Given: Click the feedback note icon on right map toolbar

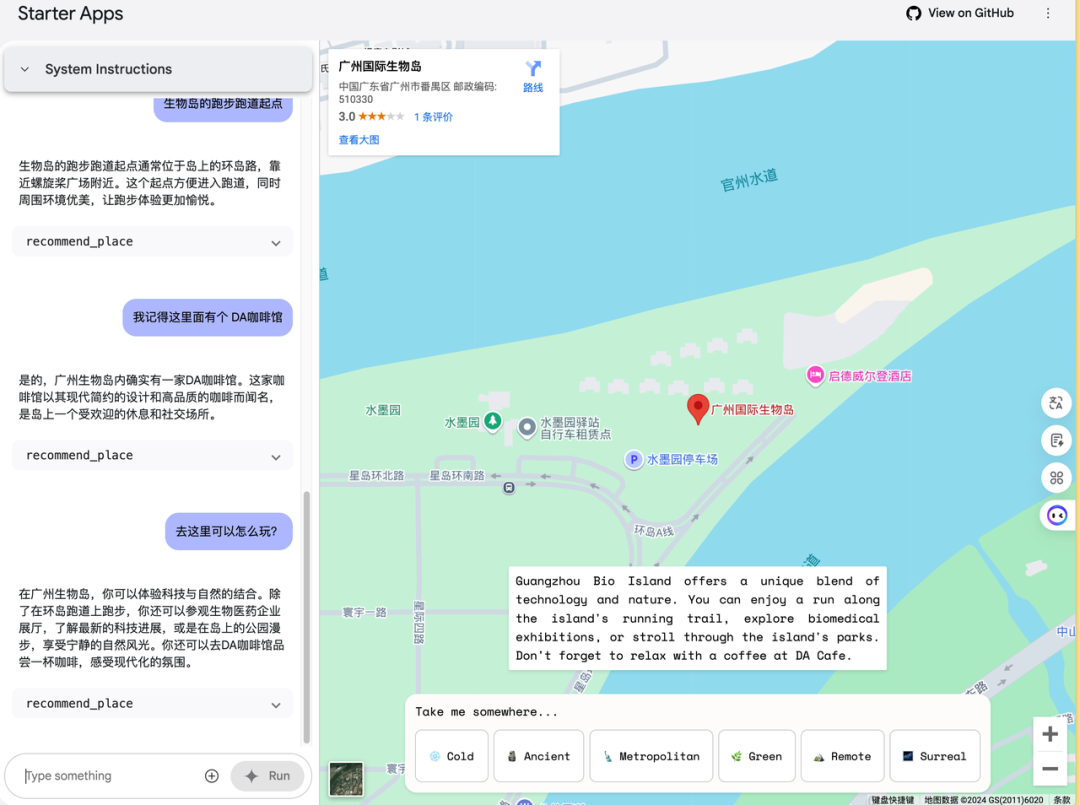Looking at the screenshot, I should [x=1056, y=440].
